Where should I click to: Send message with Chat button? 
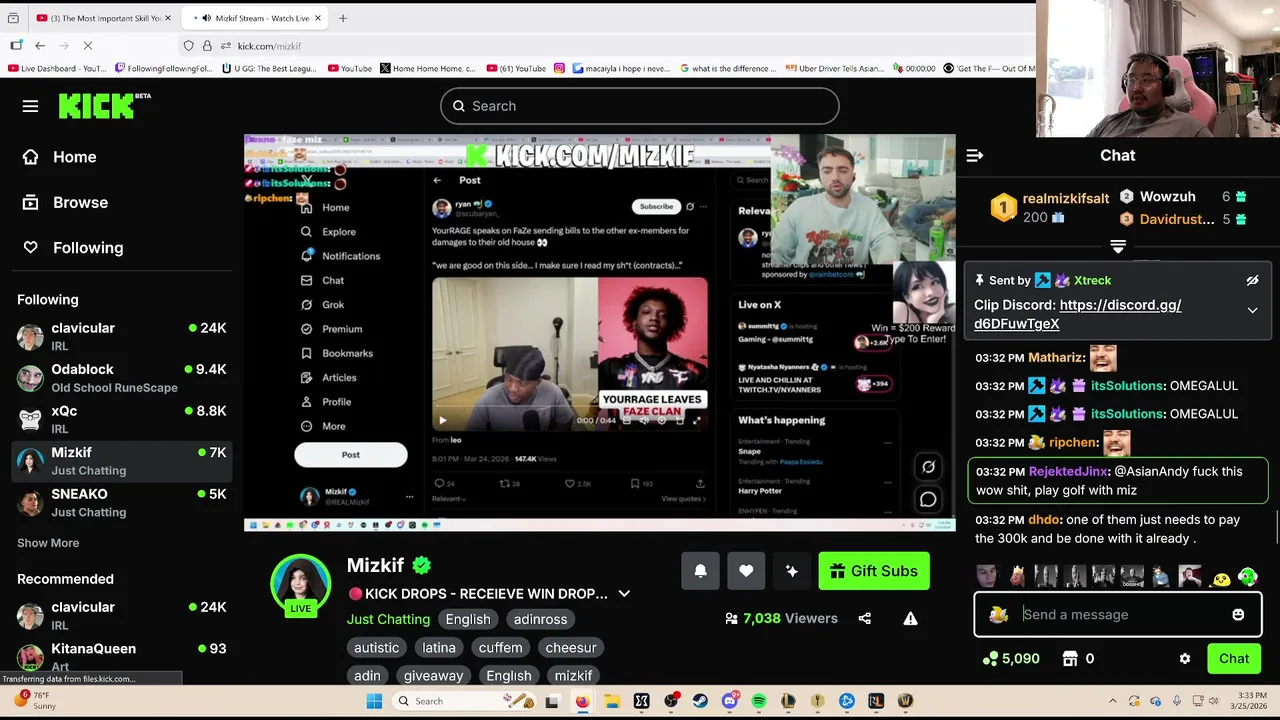1234,659
